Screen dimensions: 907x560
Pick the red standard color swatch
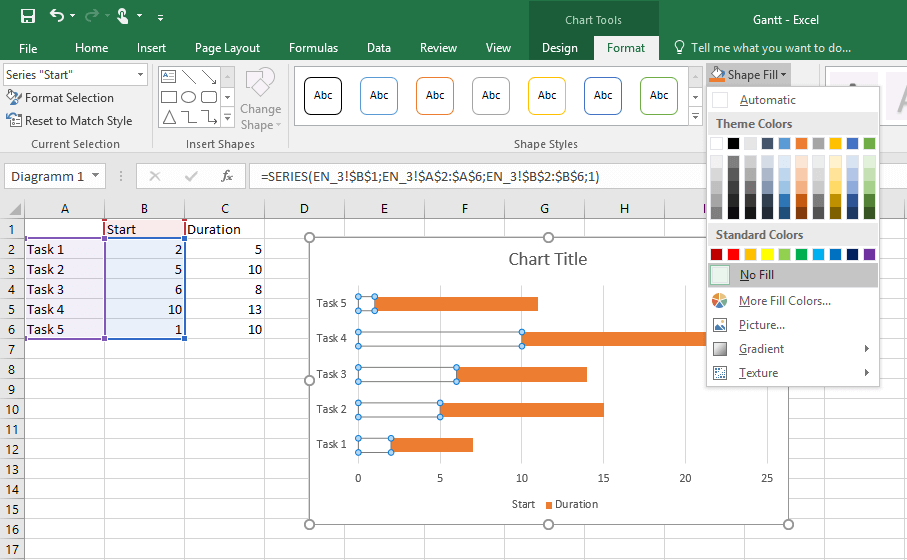pyautogui.click(x=733, y=254)
